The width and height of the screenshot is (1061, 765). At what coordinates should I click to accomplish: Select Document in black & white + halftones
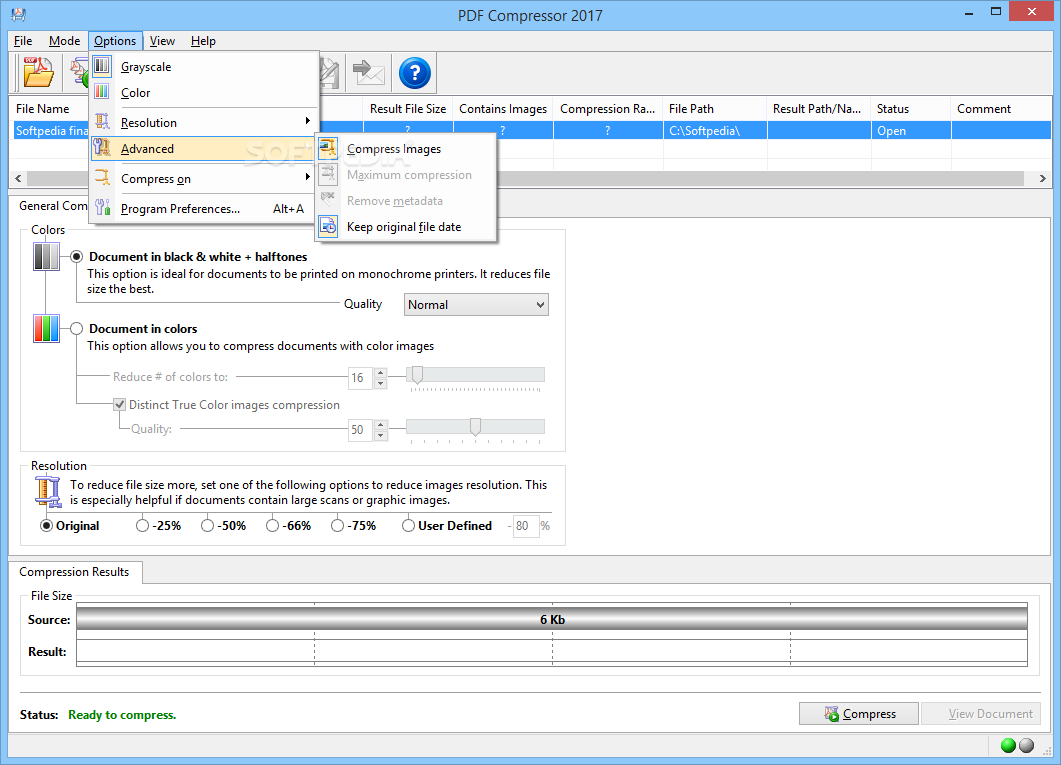[x=76, y=257]
